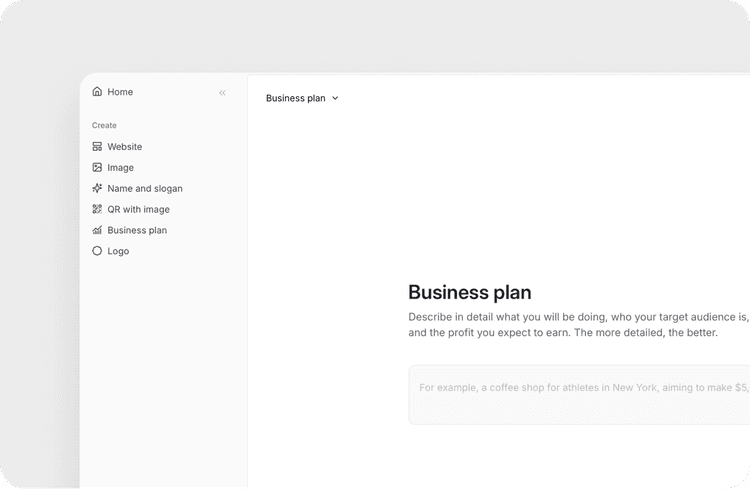Viewport: 750px width, 489px height.
Task: Open the Business plan dropdown in the header
Action: click(x=296, y=99)
